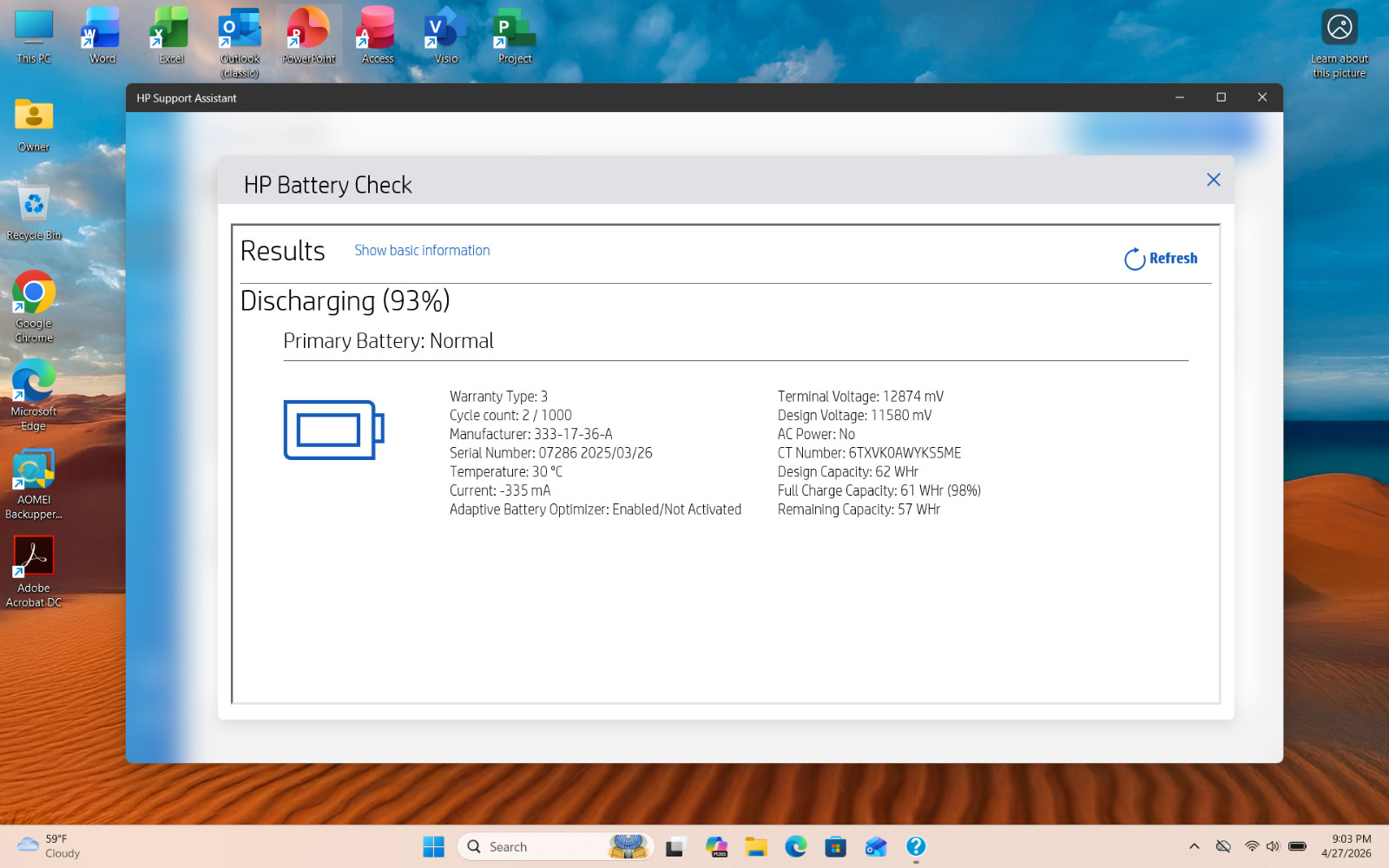This screenshot has height=868, width=1389.
Task: Minimize the HP Support Assistant window
Action: [x=1180, y=97]
